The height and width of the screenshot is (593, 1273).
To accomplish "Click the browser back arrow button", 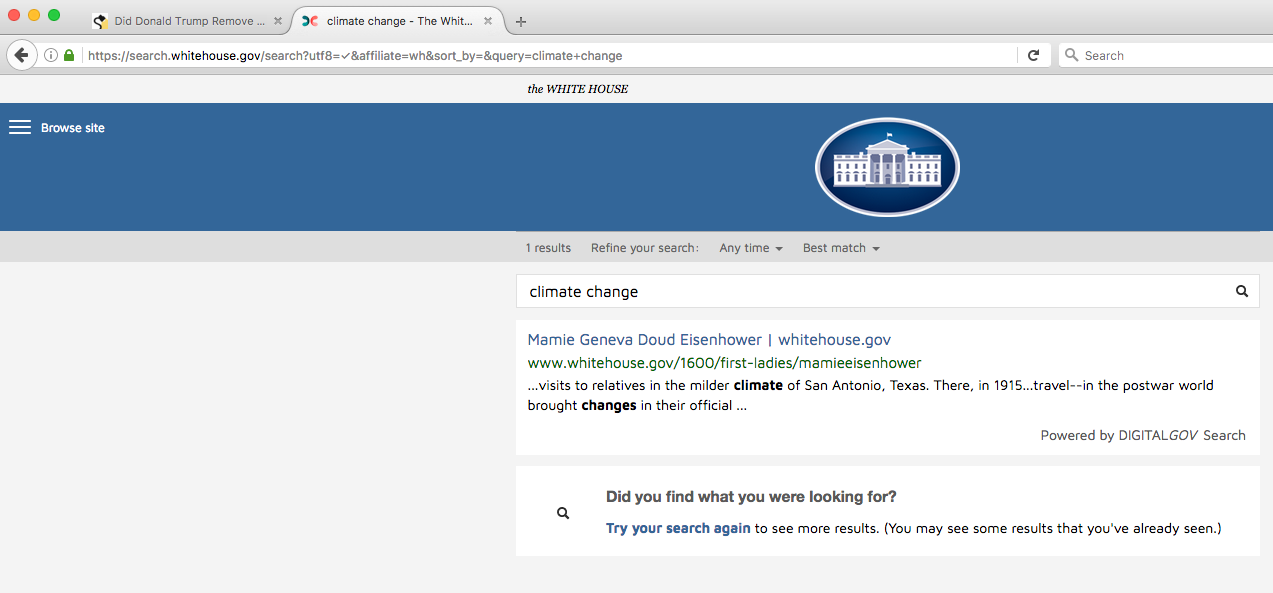I will pos(21,55).
